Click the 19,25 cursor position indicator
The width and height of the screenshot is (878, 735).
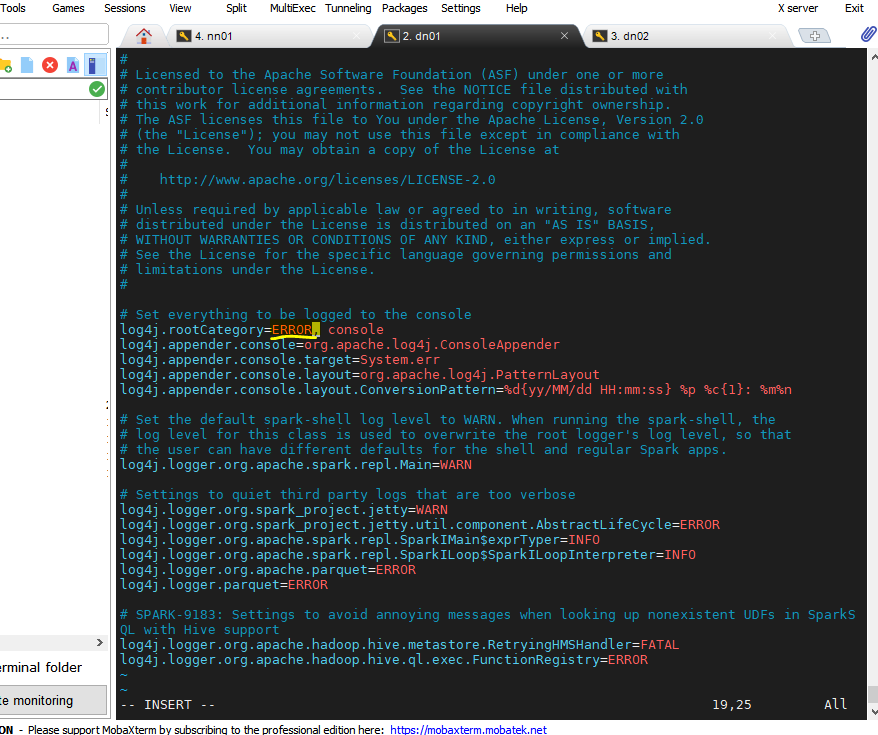tap(731, 705)
